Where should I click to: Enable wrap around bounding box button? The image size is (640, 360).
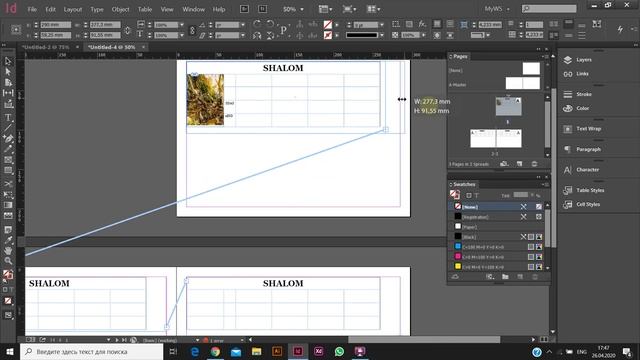450,24
